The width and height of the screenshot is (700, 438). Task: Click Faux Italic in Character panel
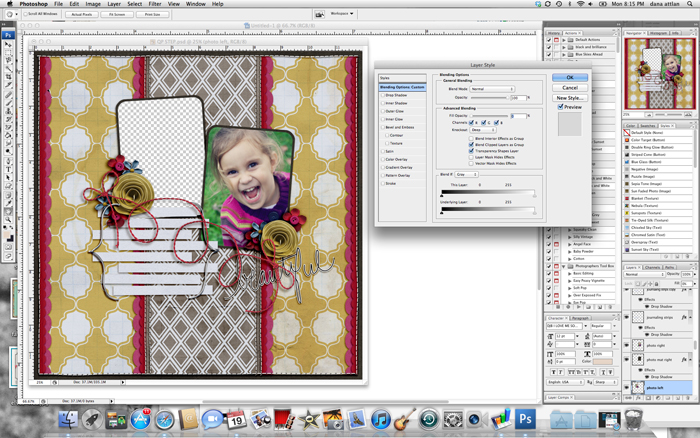(x=561, y=372)
